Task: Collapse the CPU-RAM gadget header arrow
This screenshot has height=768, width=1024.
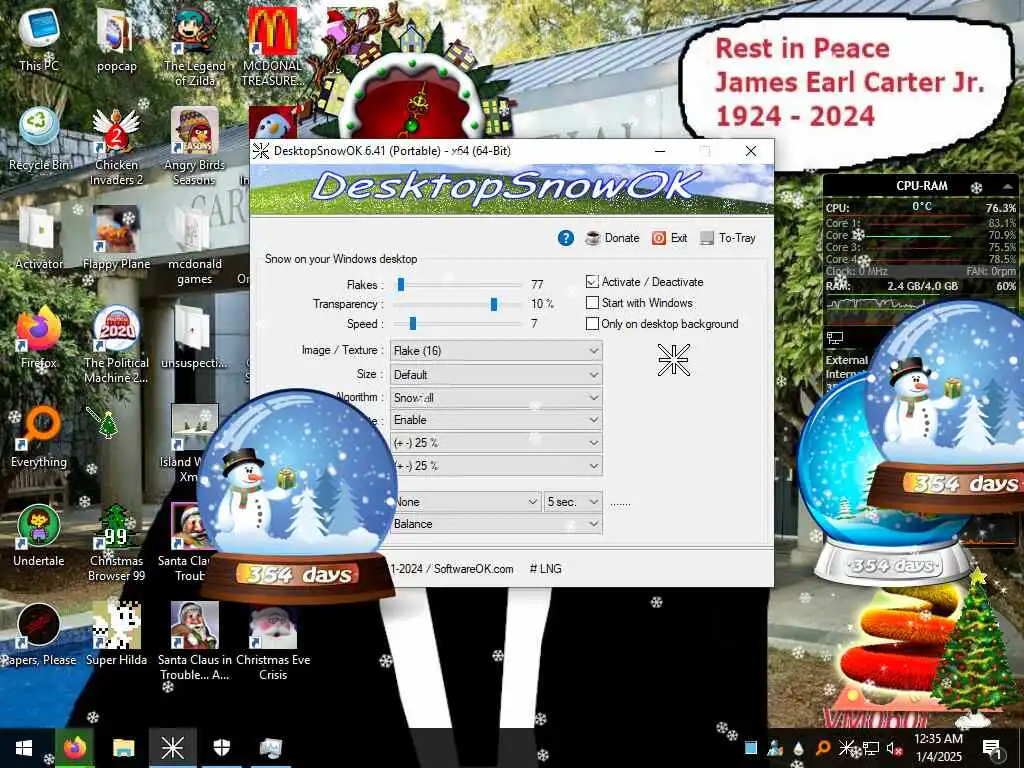Action: 1006,186
